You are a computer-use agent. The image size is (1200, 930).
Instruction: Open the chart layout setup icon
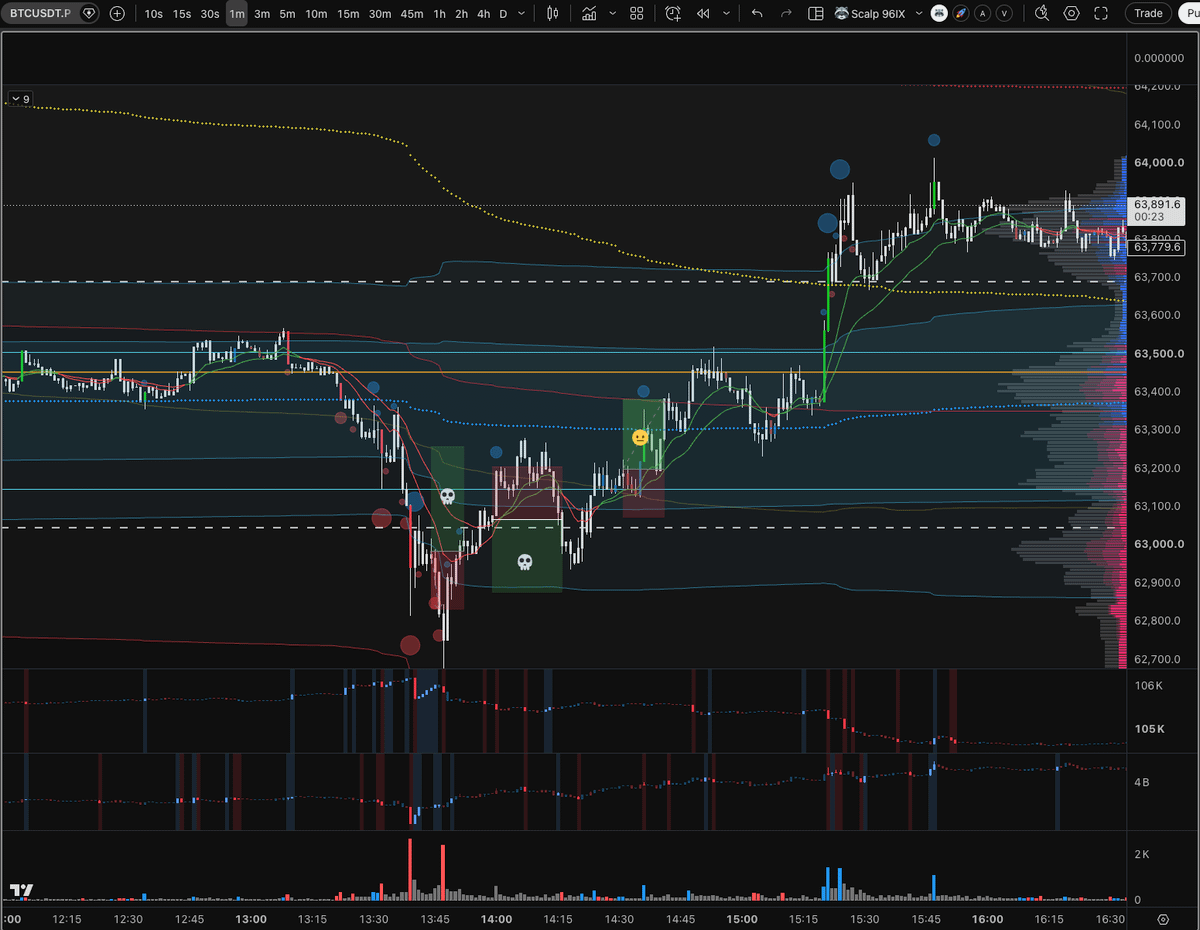pyautogui.click(x=816, y=13)
